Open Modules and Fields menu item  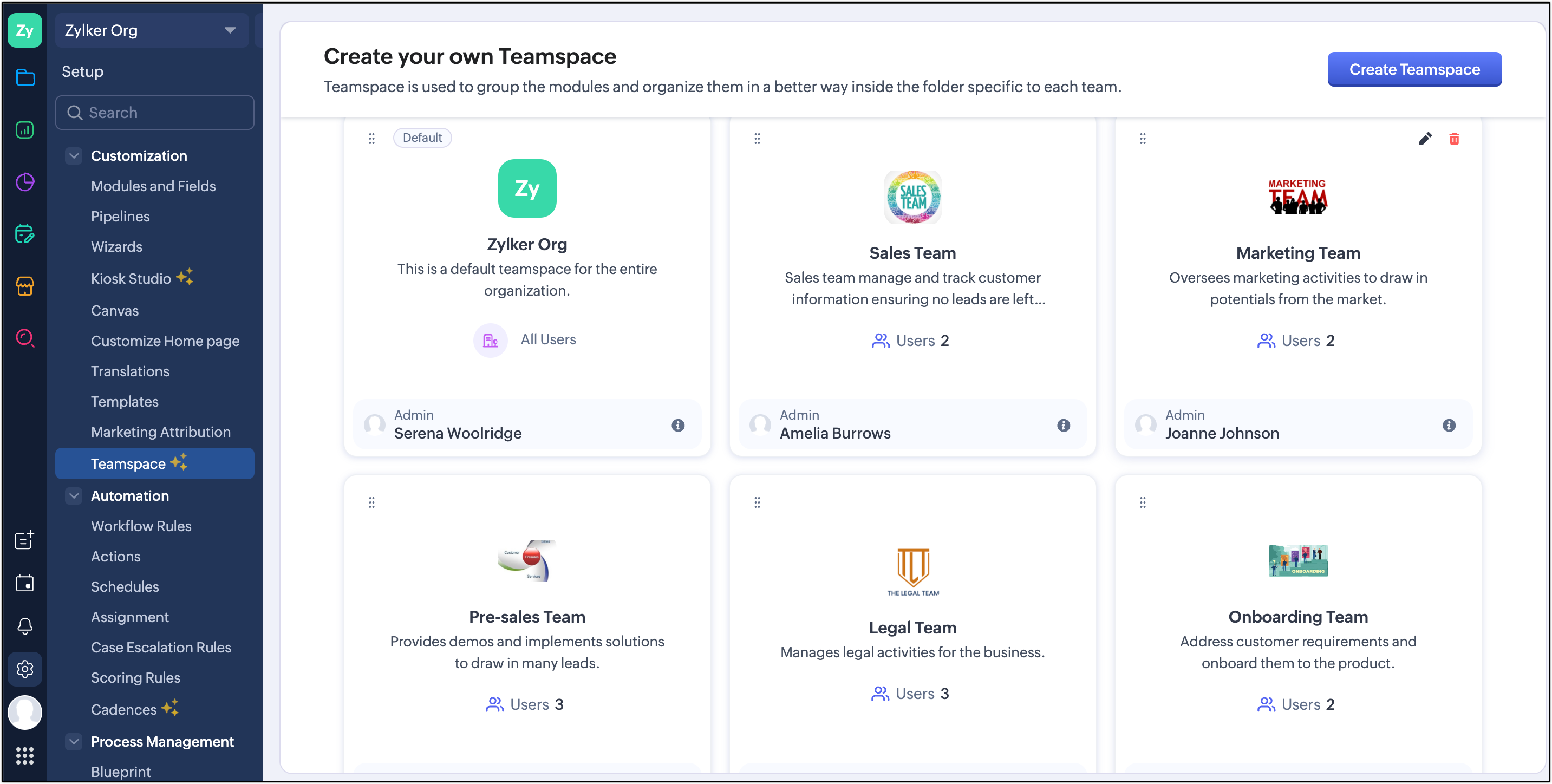pos(153,186)
